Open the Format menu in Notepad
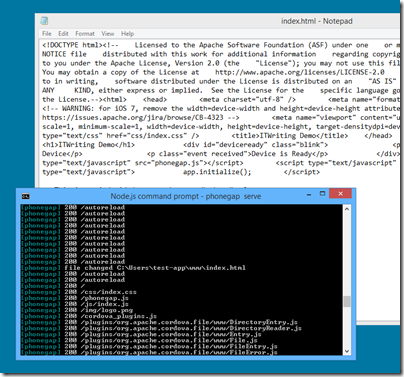Image resolution: width=404 pixels, height=377 pixels. 85,34
